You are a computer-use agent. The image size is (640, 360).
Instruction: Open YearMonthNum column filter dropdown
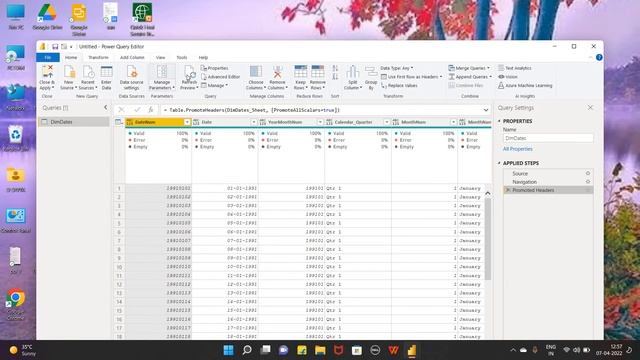click(x=320, y=122)
